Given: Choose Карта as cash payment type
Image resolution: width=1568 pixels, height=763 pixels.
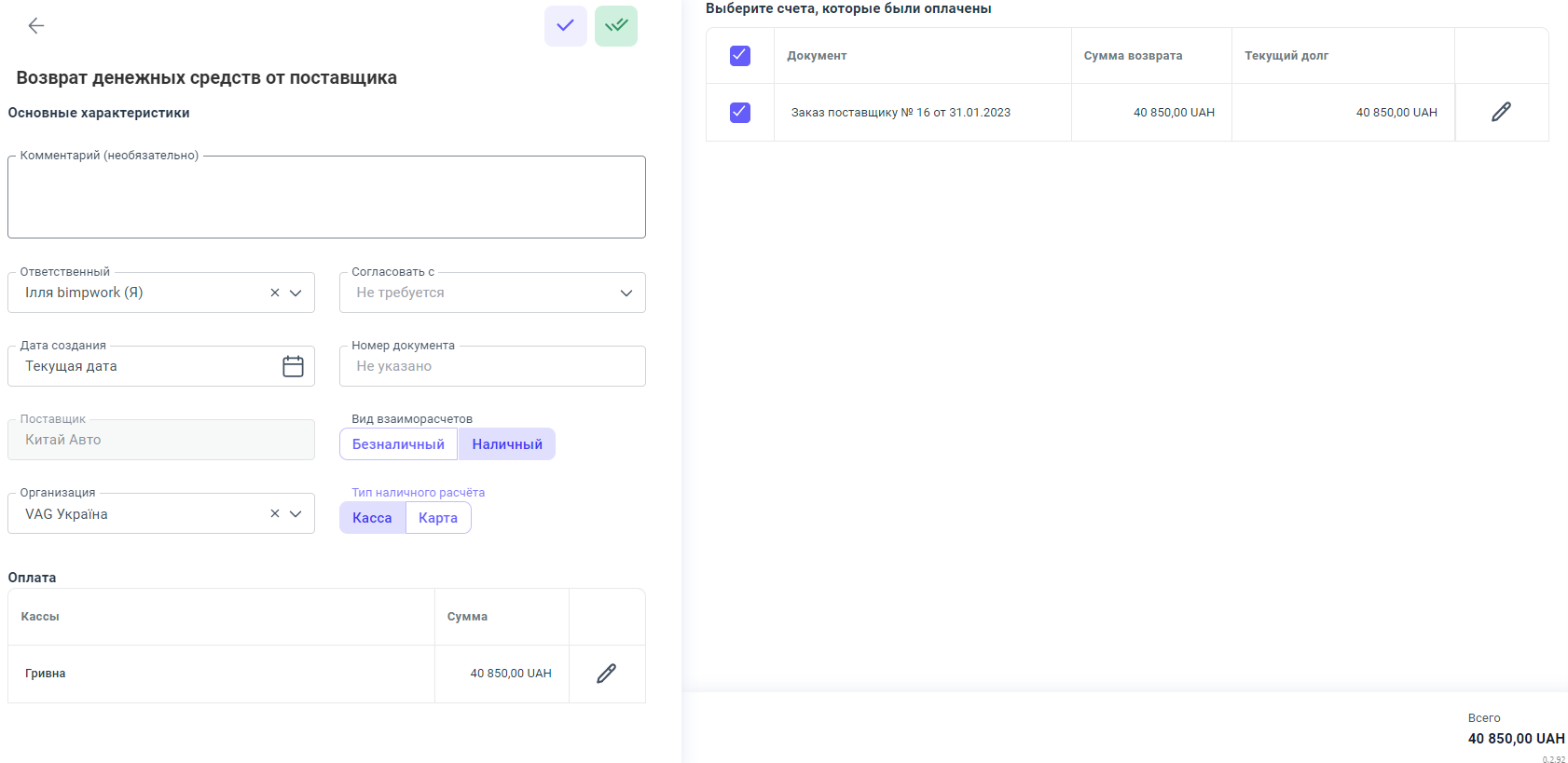Looking at the screenshot, I should (438, 518).
